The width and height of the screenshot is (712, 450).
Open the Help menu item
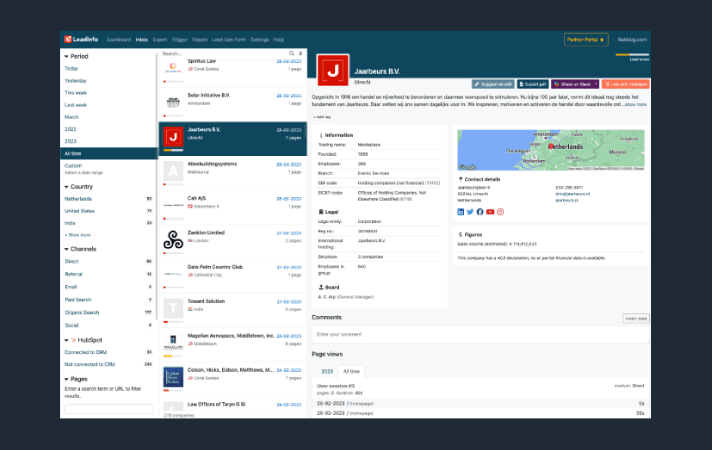279,40
